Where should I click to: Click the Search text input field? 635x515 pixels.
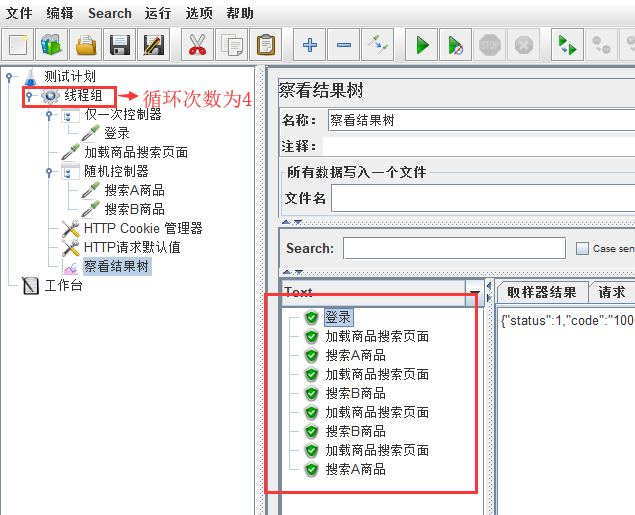453,248
